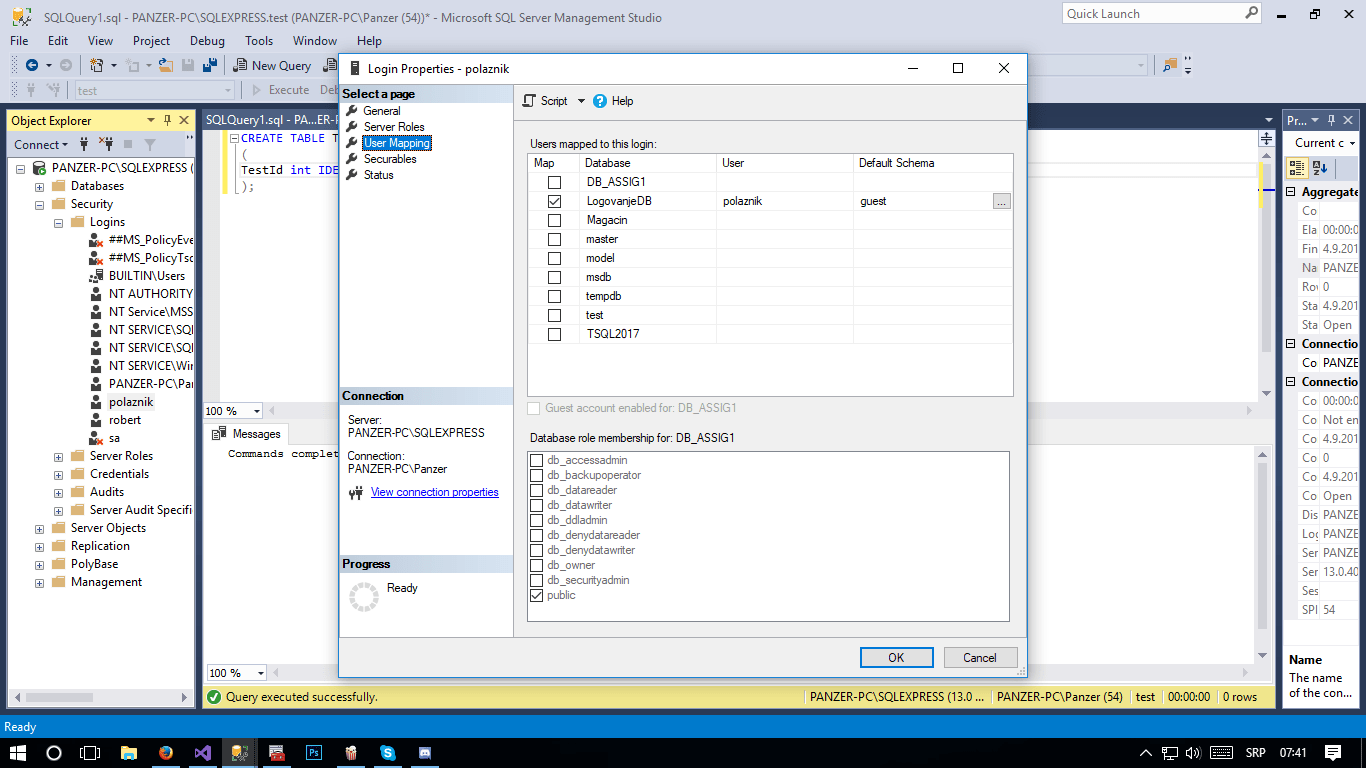Click the Help icon in Login Properties
This screenshot has width=1366, height=768.
(x=600, y=101)
